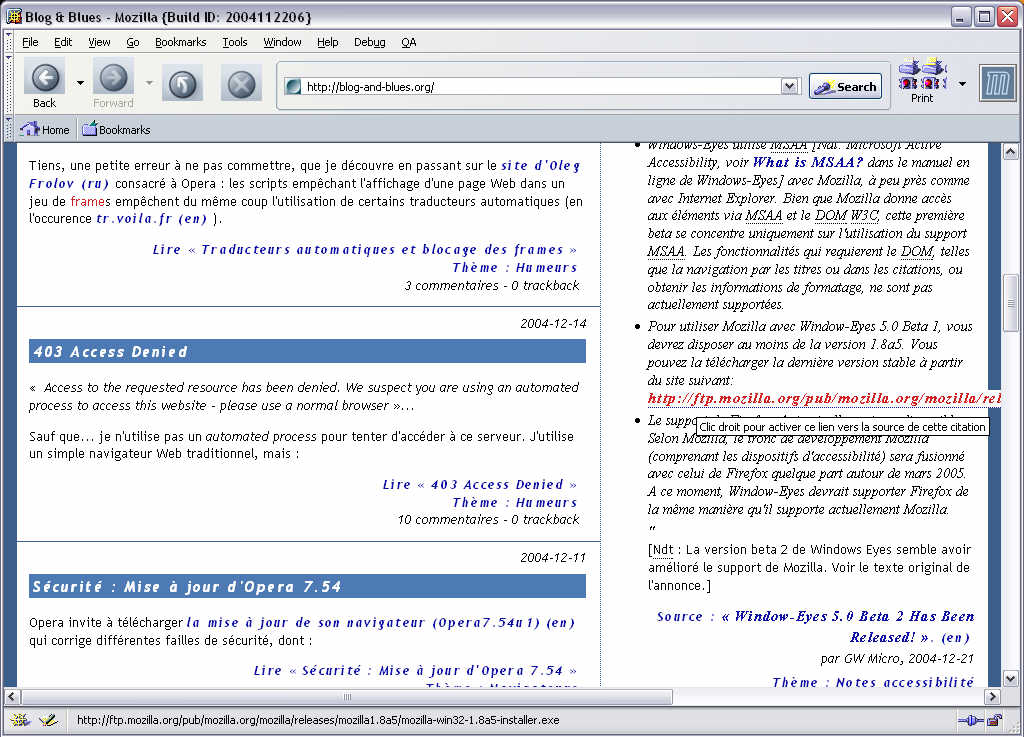Image resolution: width=1024 pixels, height=737 pixels.
Task: Open the red ftp.mozilla.org link
Action: [824, 398]
